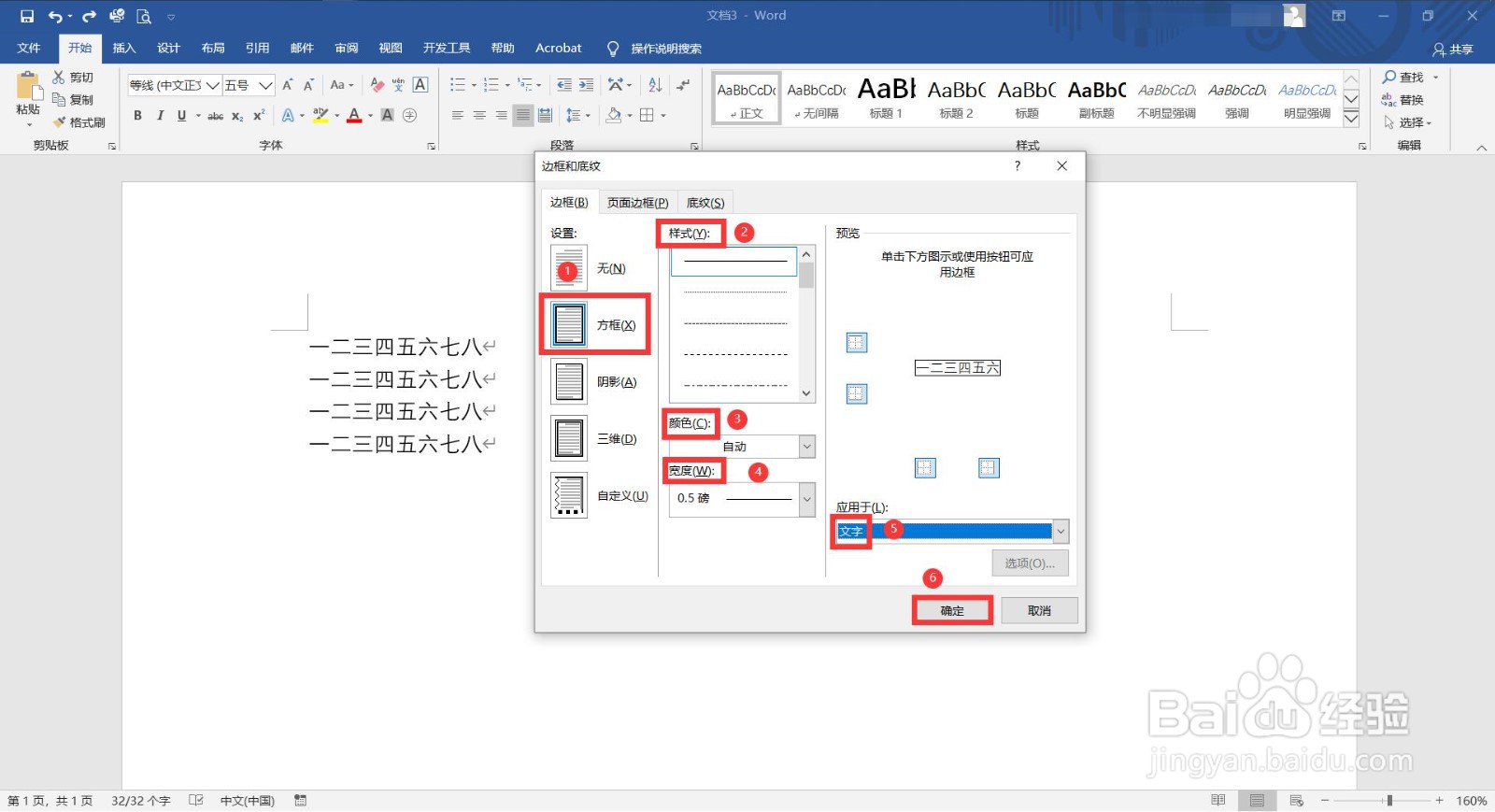
Task: Click the Undo arrow icon
Action: click(56, 16)
